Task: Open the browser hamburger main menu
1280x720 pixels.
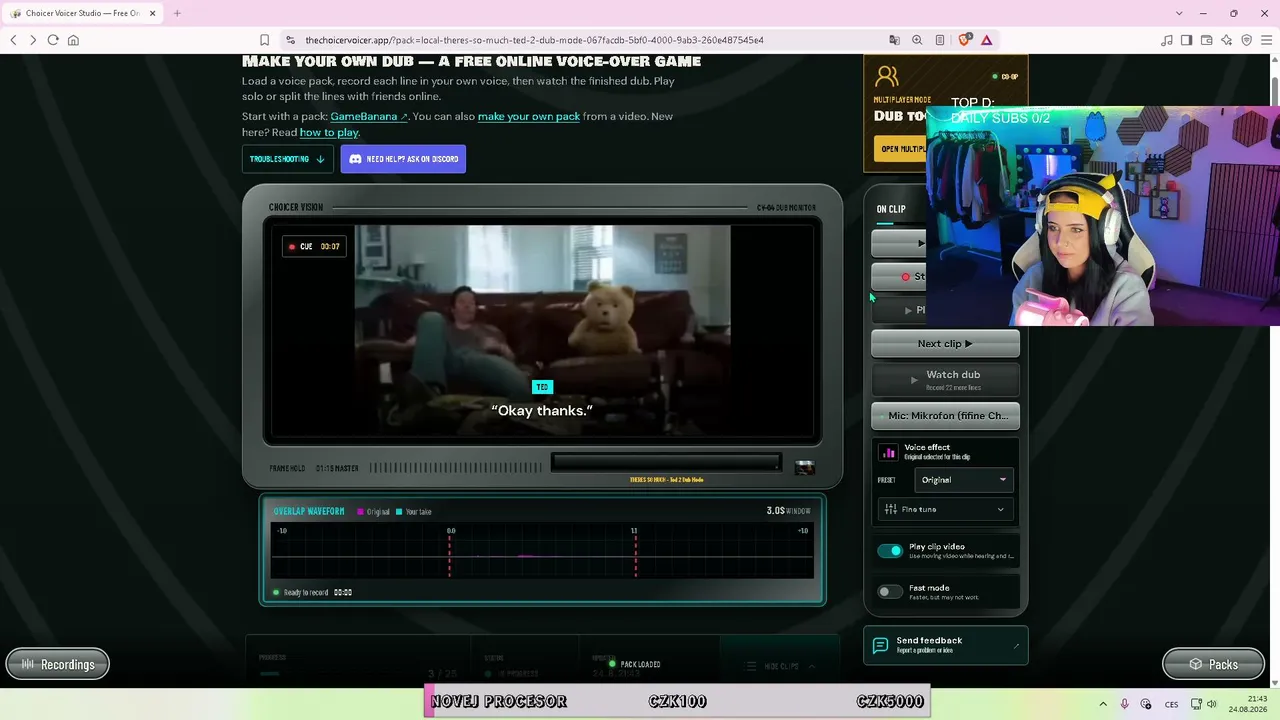Action: click(1267, 40)
